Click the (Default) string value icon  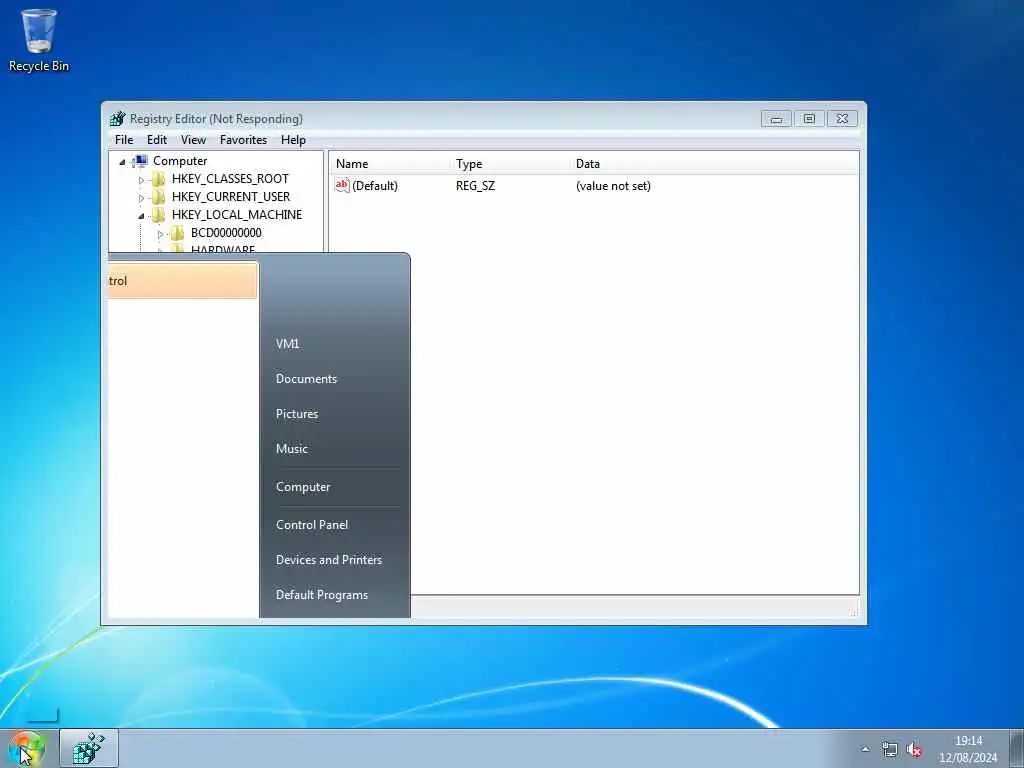tap(342, 185)
